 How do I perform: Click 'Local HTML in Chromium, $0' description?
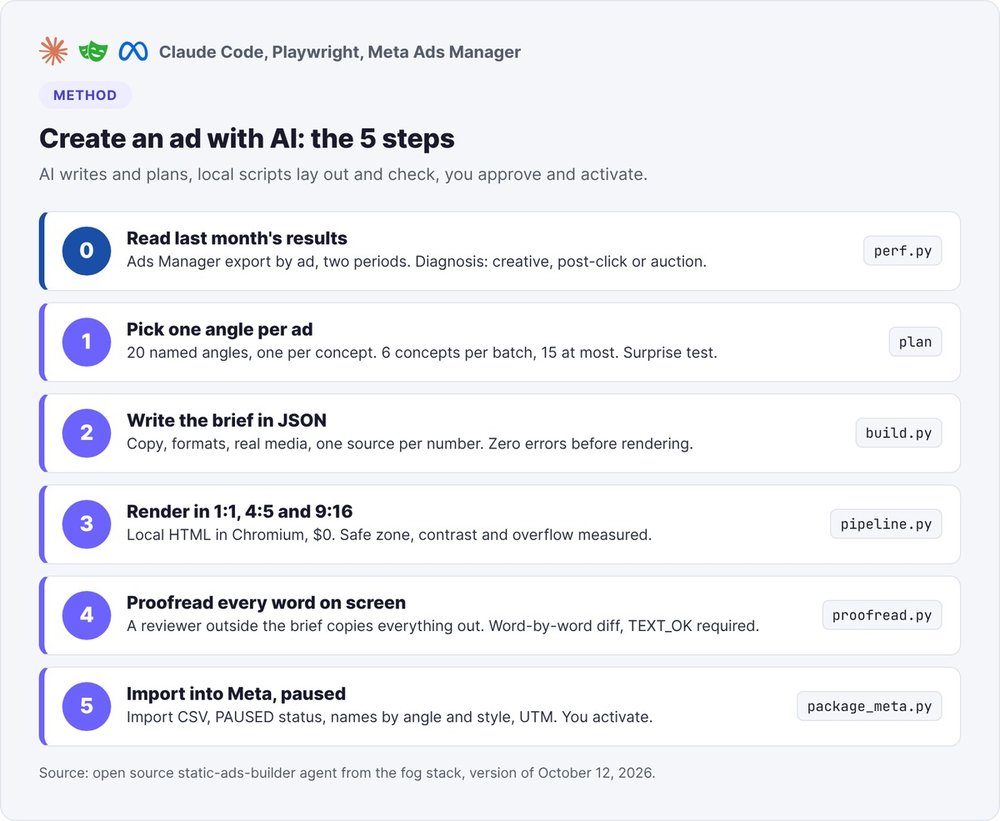pos(389,535)
